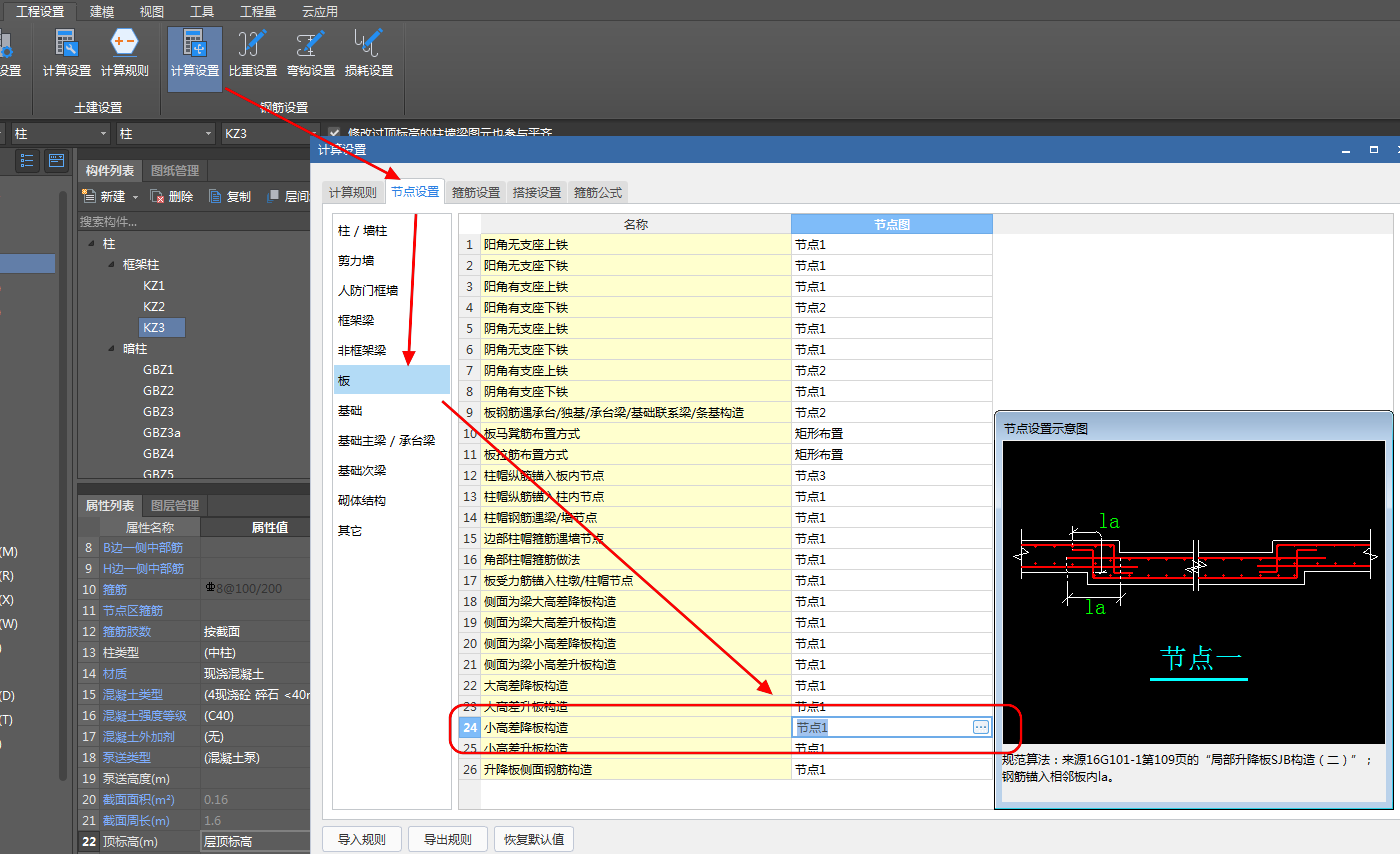Open the 损耗设置 ribbon tool
This screenshot has height=854, width=1400.
click(369, 54)
